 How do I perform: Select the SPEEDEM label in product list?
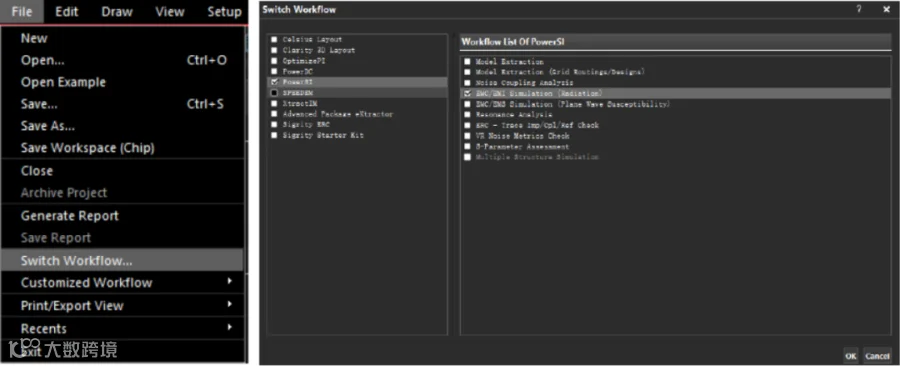[x=298, y=92]
